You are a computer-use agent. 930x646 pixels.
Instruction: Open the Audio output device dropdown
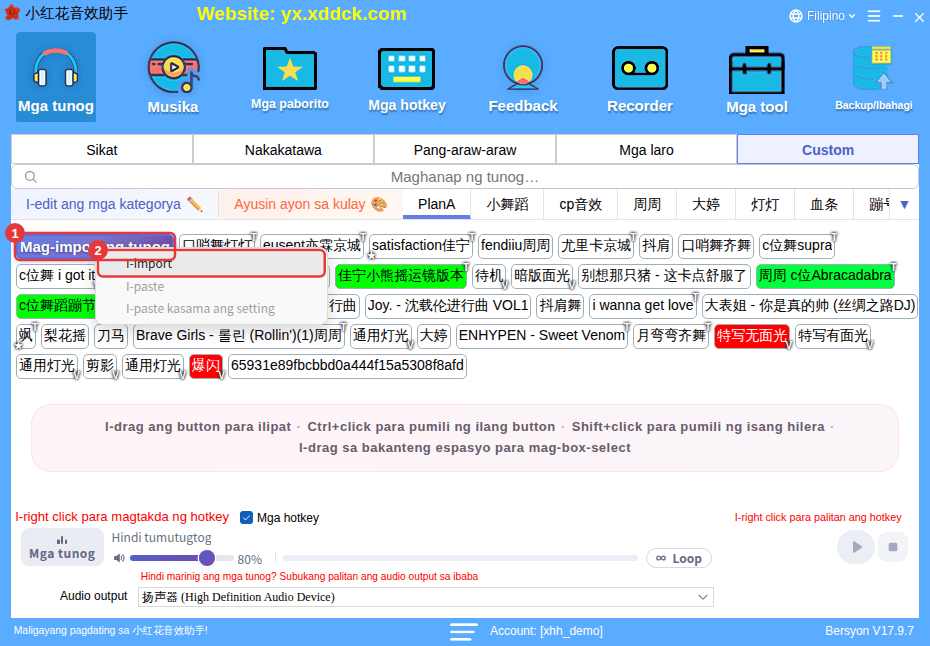pos(425,597)
